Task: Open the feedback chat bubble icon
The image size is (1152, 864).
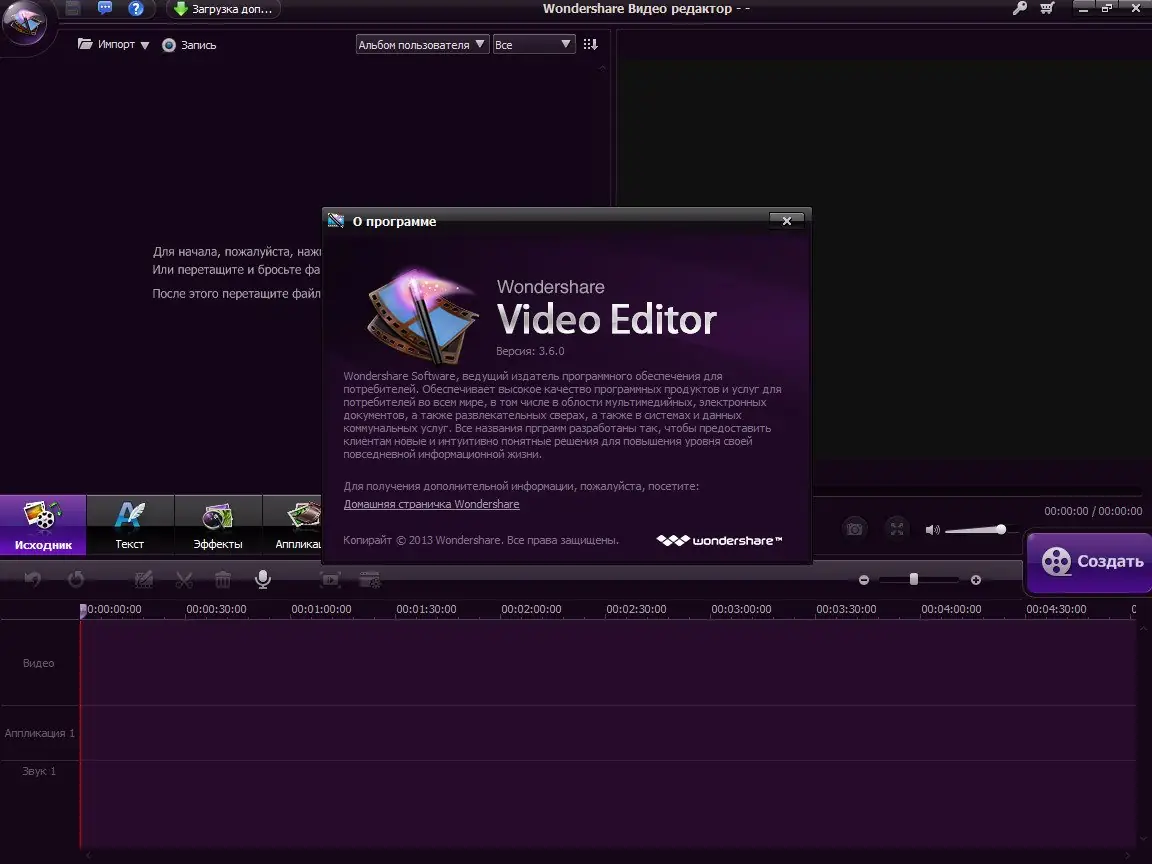Action: tap(105, 9)
